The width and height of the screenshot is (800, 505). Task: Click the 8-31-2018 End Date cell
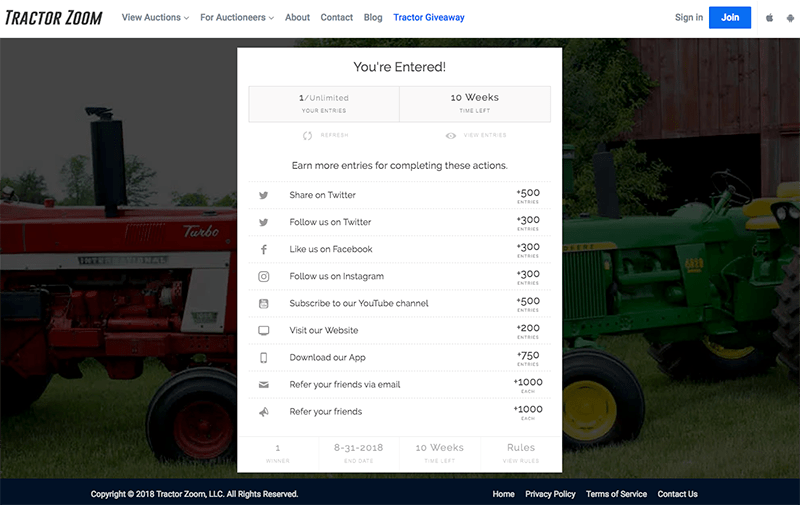click(359, 453)
